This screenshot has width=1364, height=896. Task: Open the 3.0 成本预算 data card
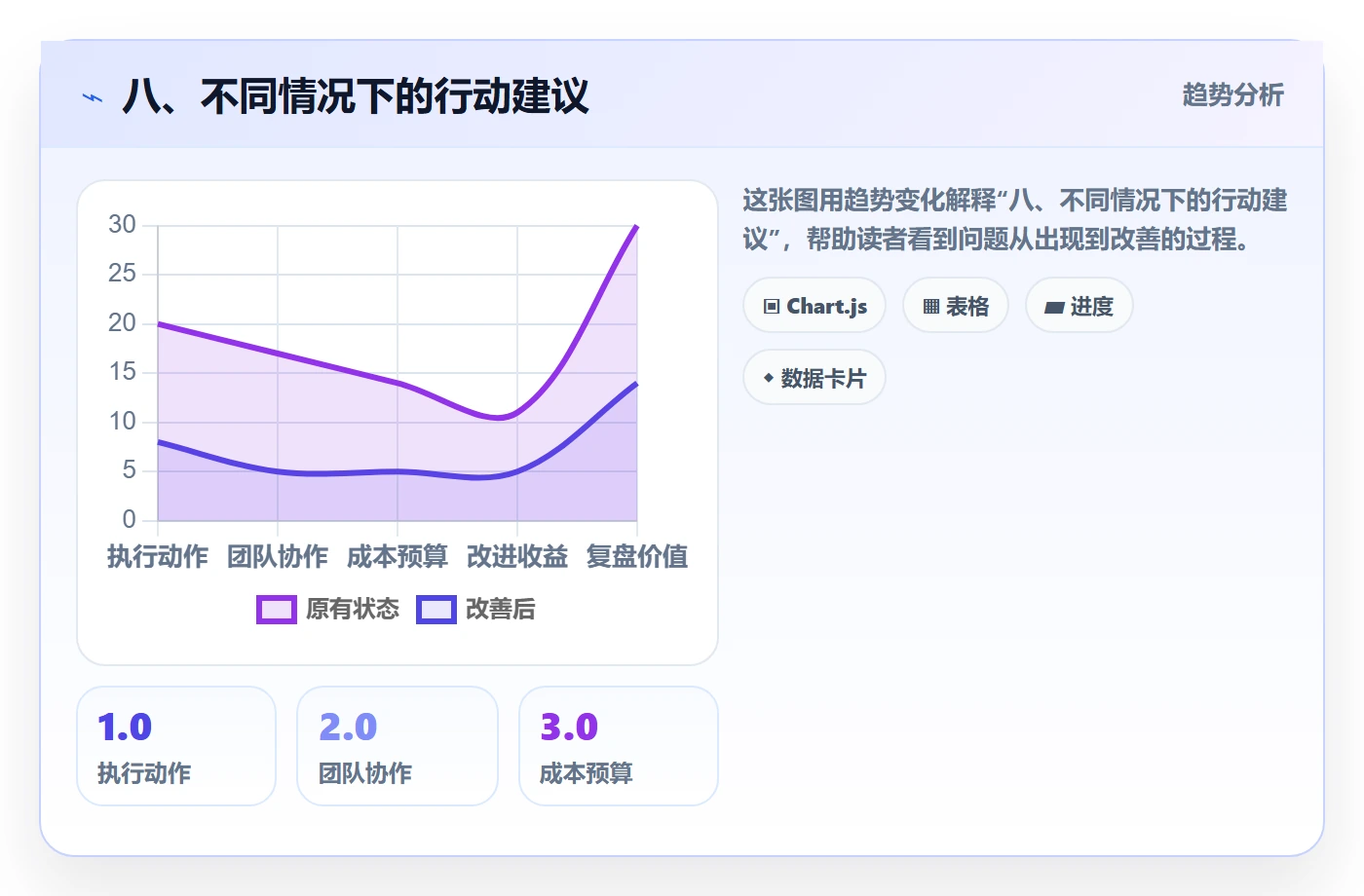(619, 746)
